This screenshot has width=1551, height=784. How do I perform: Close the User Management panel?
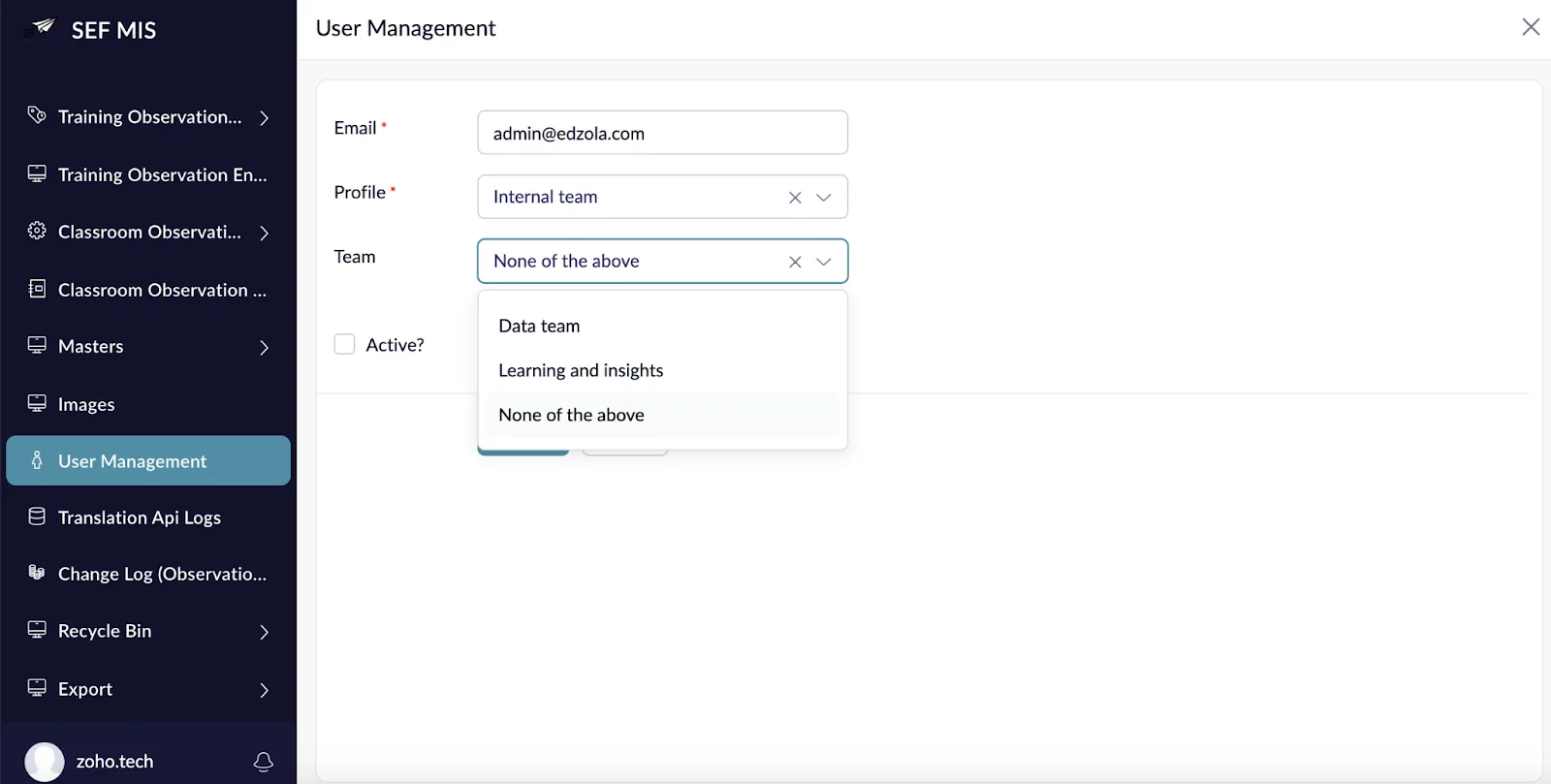(x=1531, y=27)
